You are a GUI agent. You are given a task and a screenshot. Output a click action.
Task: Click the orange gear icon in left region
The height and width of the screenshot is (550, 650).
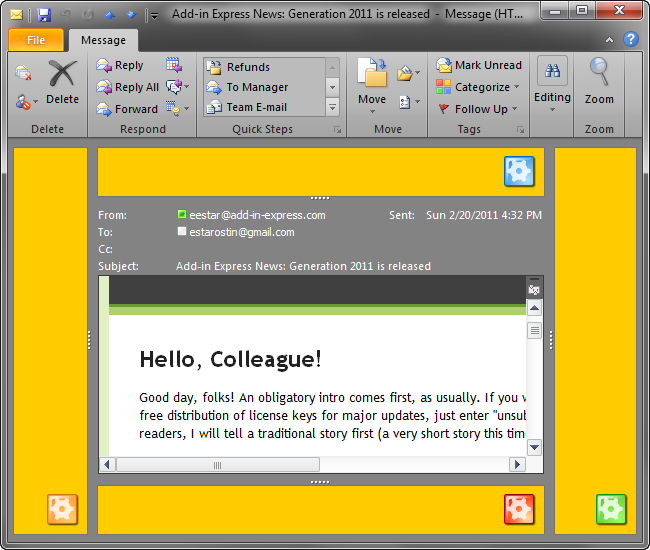[62, 509]
